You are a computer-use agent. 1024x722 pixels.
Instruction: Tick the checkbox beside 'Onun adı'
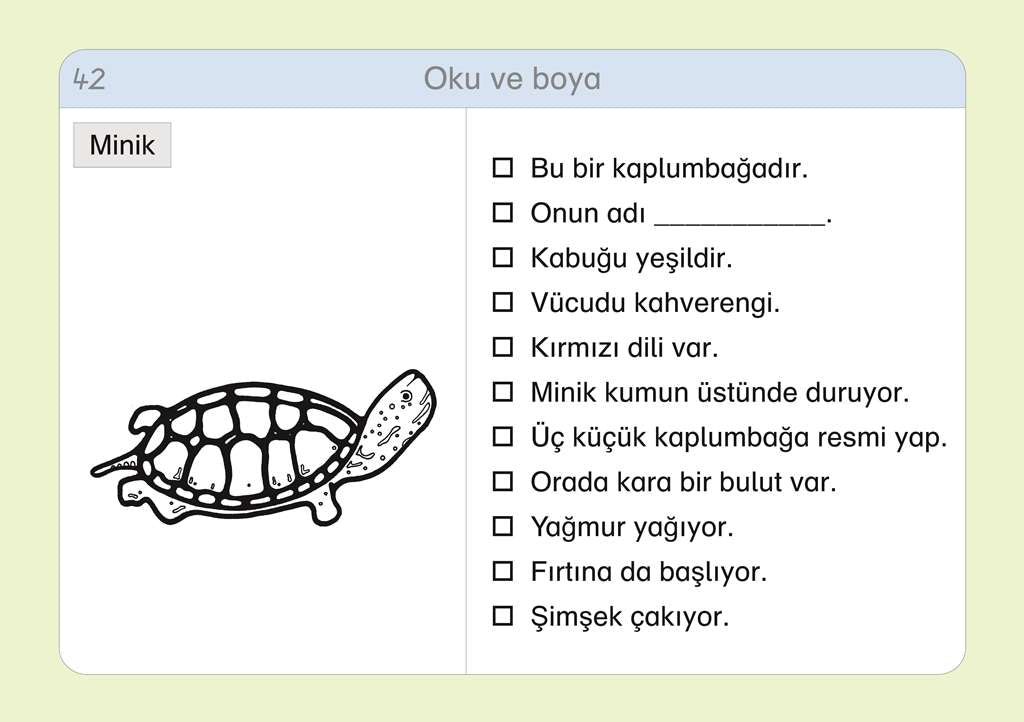tap(502, 213)
